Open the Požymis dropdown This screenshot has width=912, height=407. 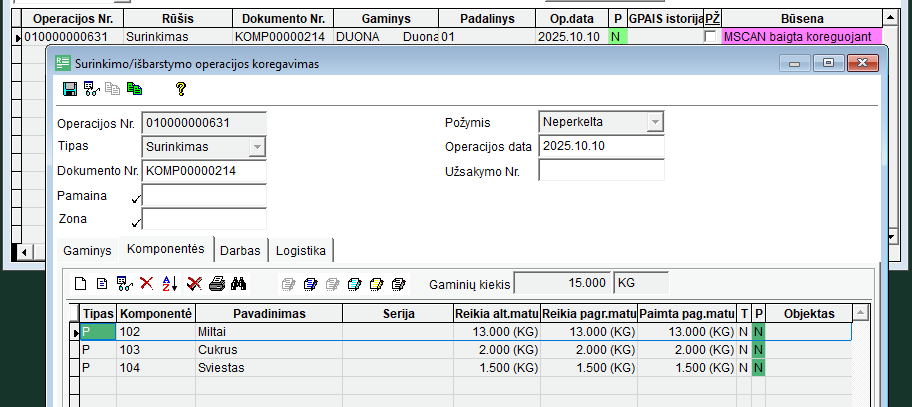(655, 122)
